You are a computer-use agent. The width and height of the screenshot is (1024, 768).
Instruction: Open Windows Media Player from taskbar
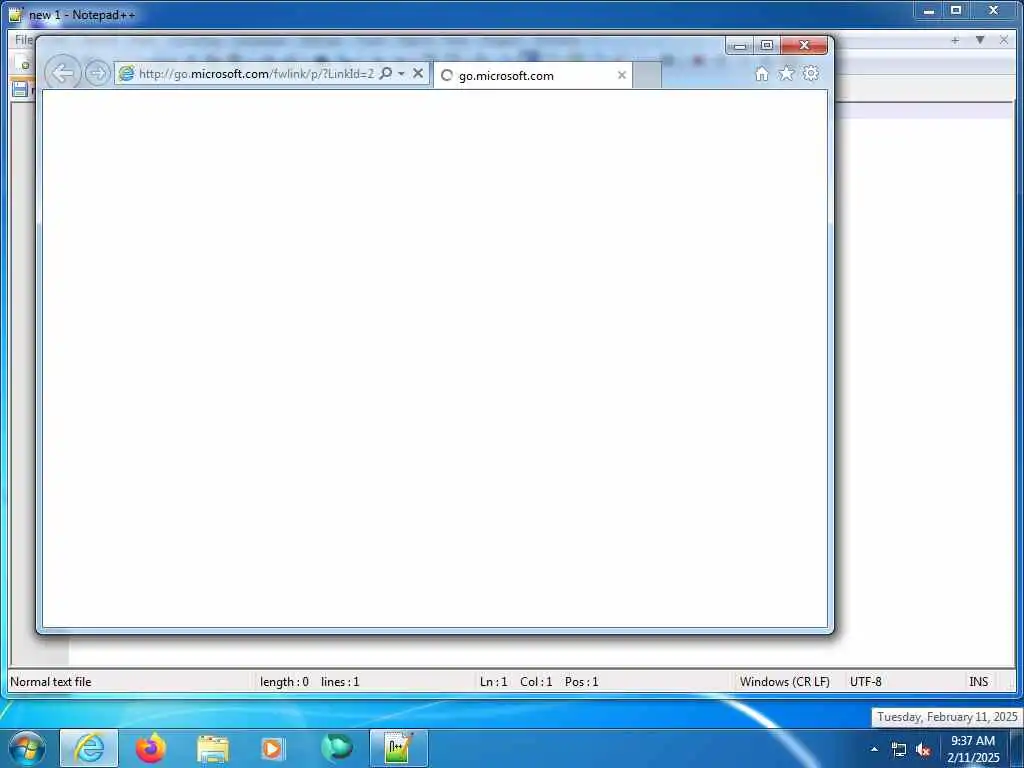coord(272,748)
